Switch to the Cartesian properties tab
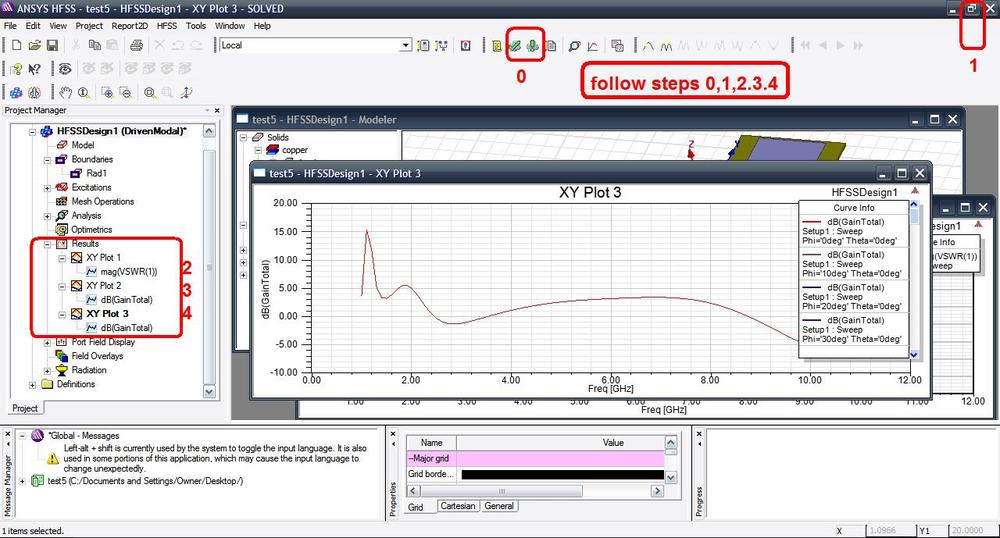Screen dimensions: 1000x538 pos(458,506)
